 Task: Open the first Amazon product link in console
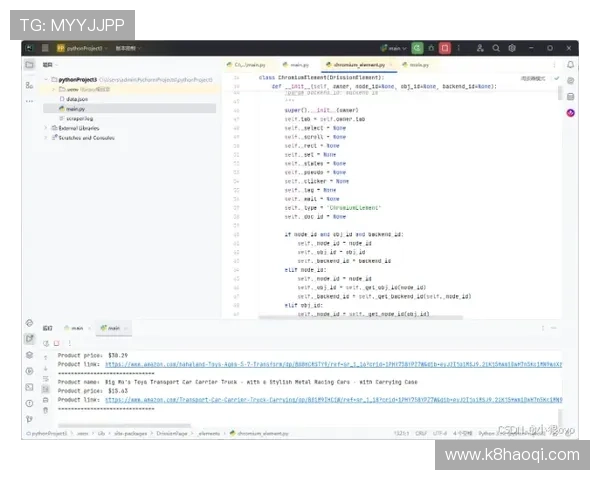333,364
